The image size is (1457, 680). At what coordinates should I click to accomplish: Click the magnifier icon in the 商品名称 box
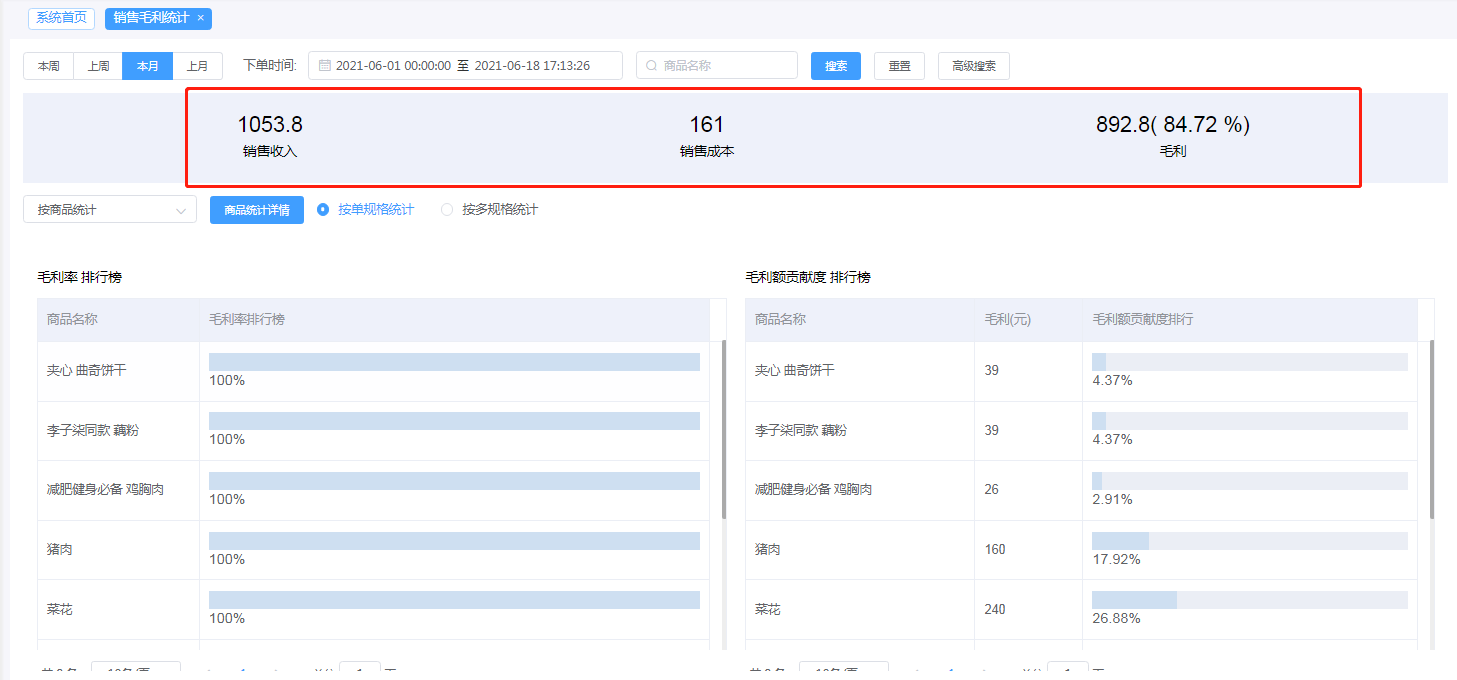652,66
